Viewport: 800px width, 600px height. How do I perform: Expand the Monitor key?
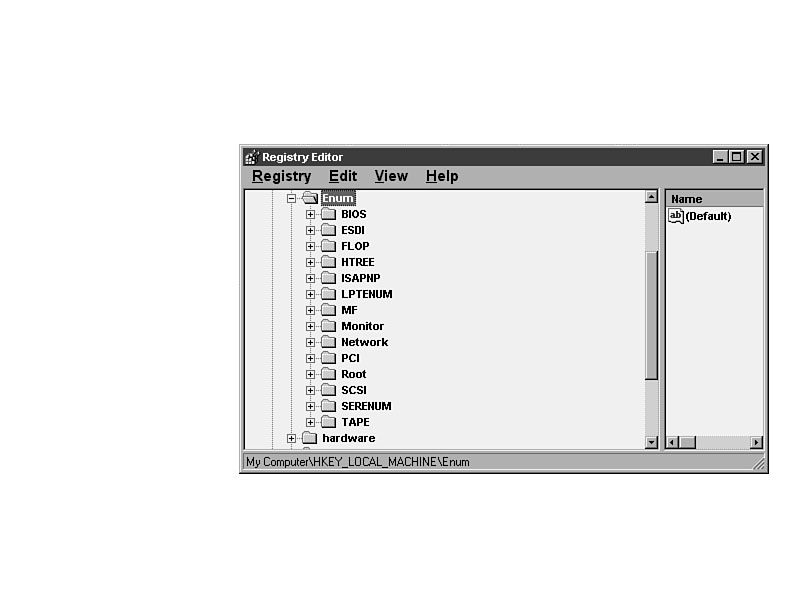click(x=310, y=326)
